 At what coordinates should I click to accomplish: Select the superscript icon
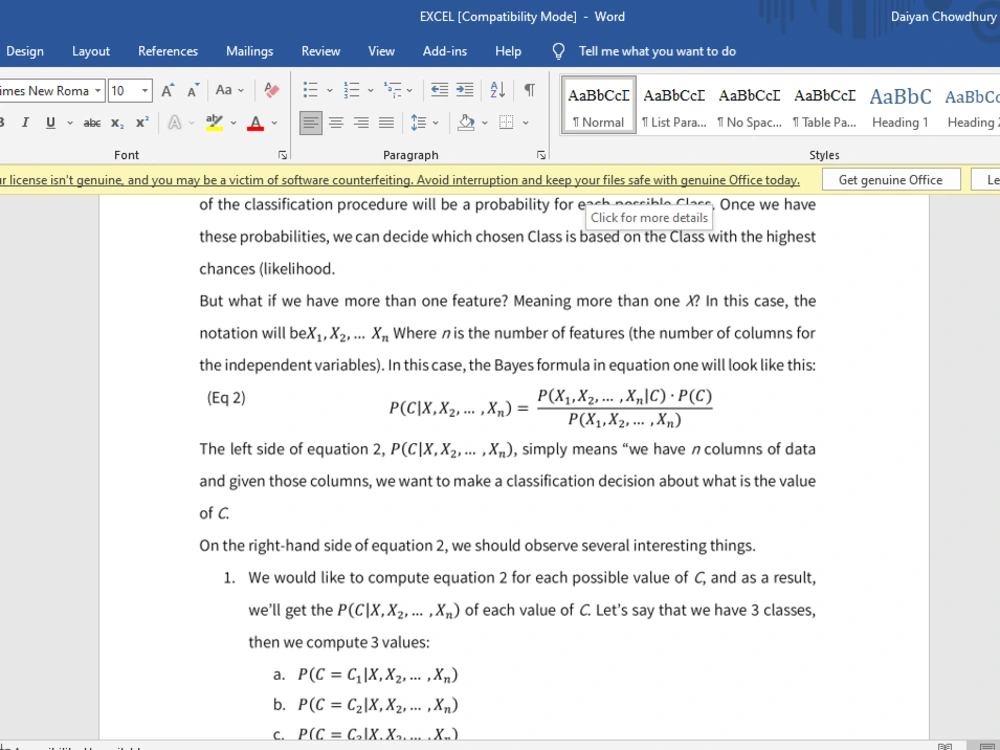[x=141, y=121]
